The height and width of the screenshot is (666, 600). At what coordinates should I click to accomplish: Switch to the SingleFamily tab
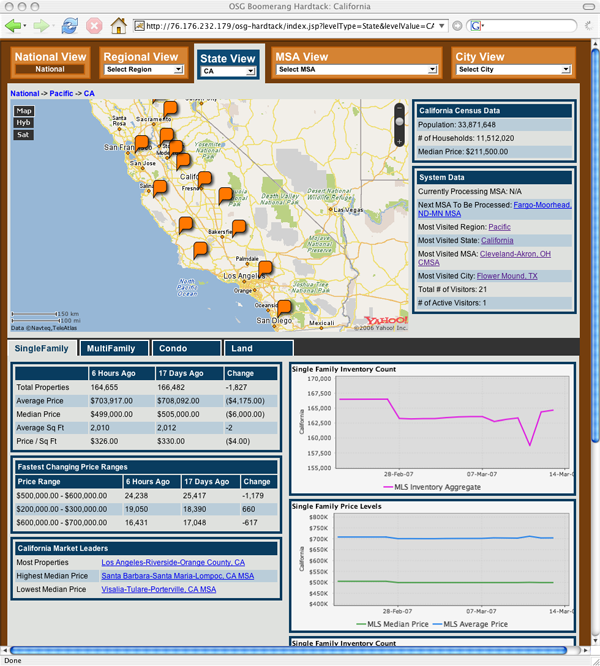coord(42,349)
